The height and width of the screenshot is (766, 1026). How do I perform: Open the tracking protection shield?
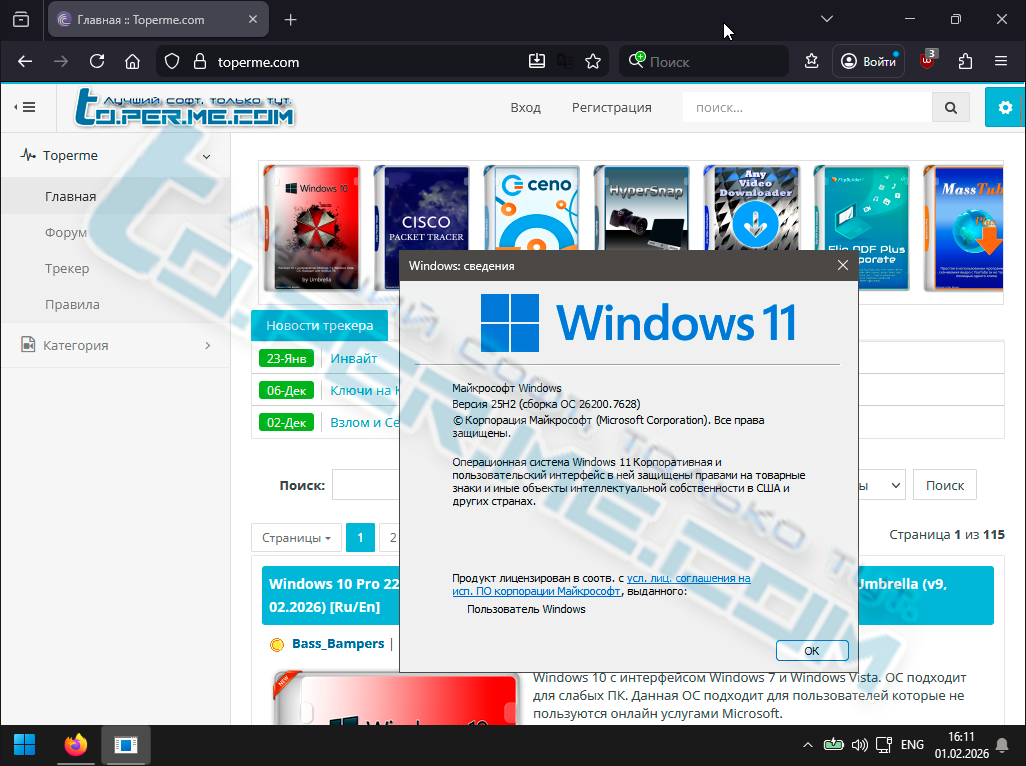[x=171, y=61]
